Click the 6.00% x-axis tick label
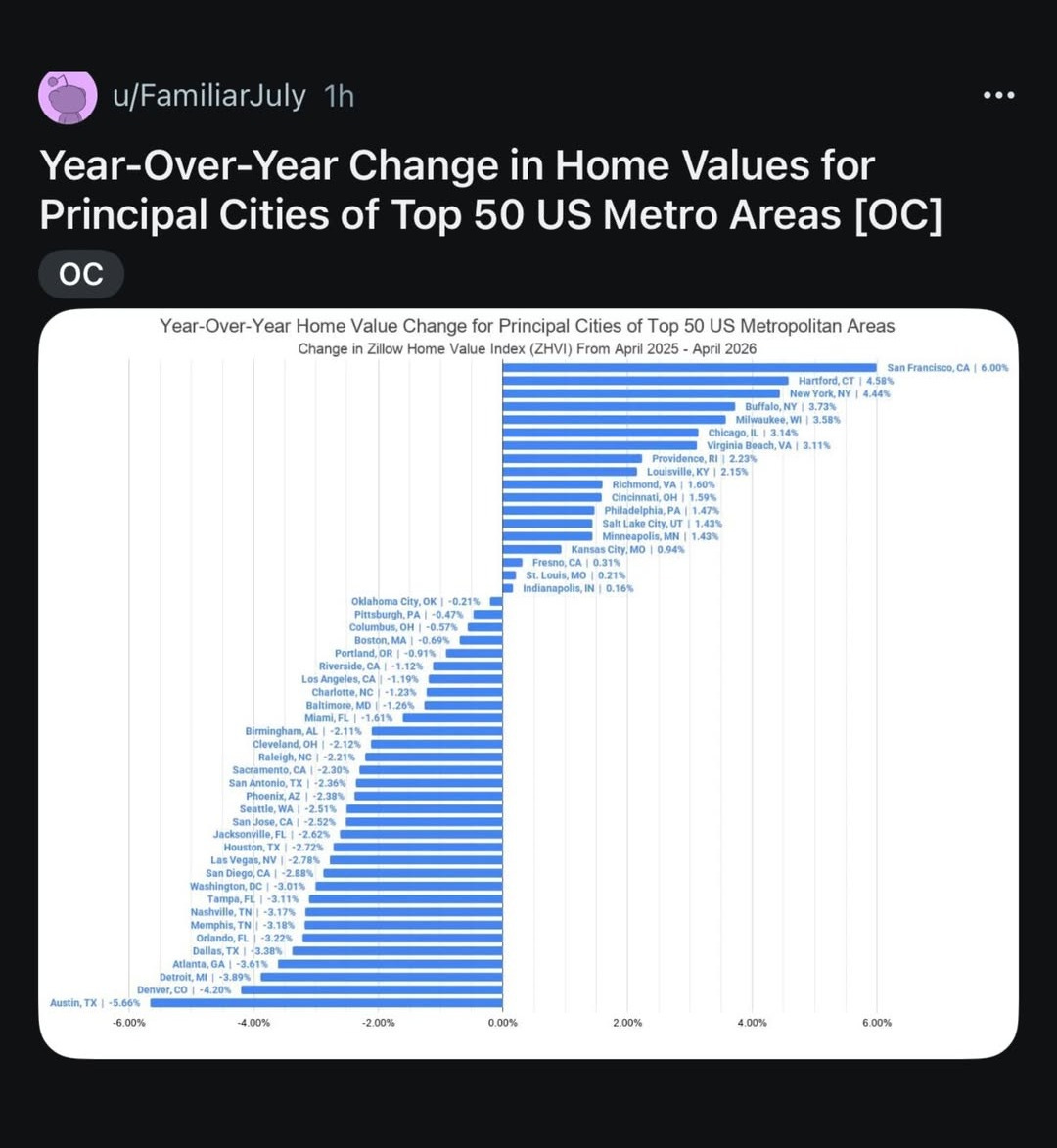 [x=877, y=1023]
